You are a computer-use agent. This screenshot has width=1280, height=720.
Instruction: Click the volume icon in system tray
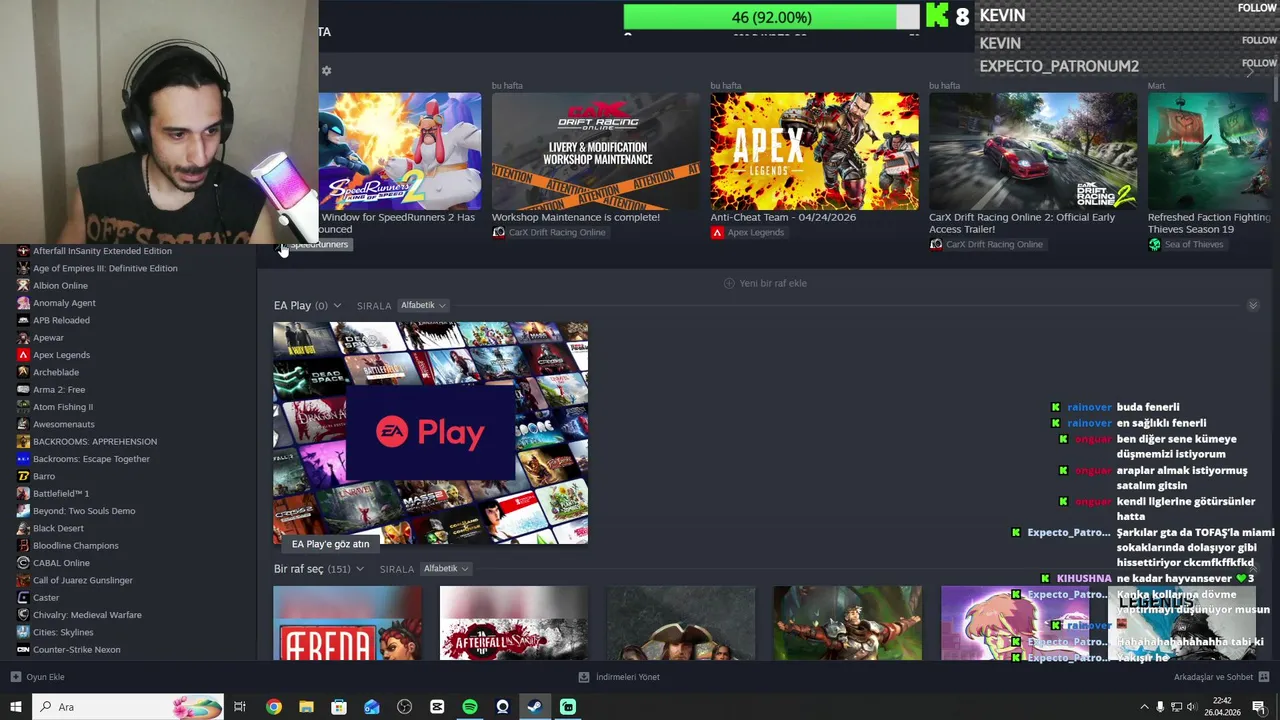click(x=1191, y=707)
